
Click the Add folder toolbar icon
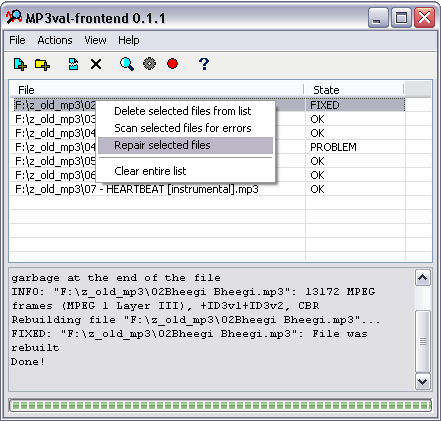pos(42,64)
